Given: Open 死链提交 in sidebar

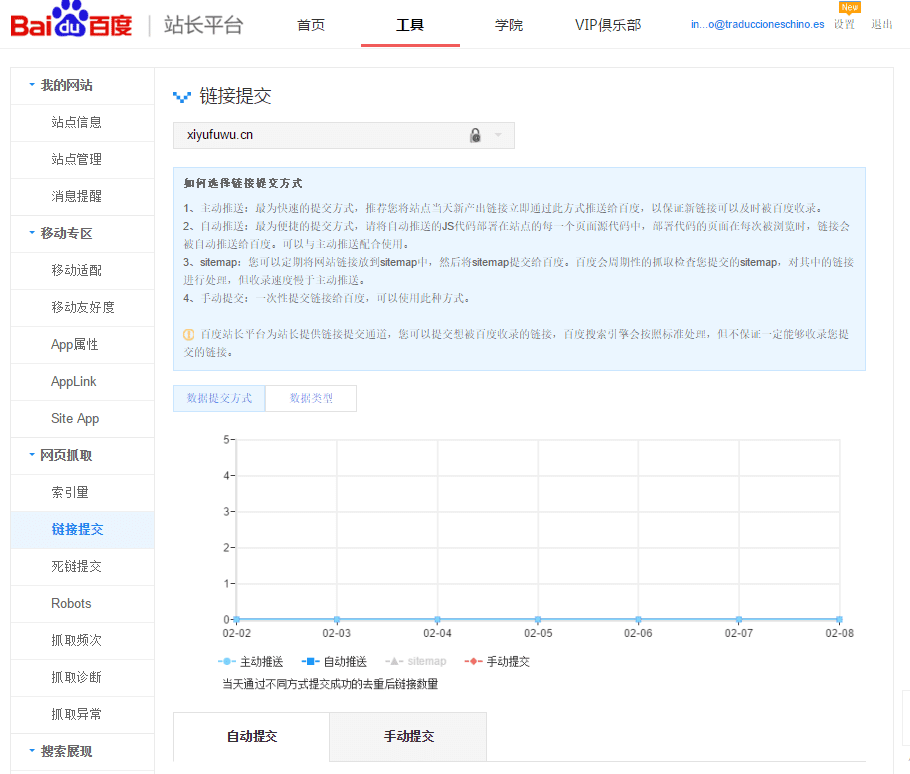Looking at the screenshot, I should pos(82,567).
